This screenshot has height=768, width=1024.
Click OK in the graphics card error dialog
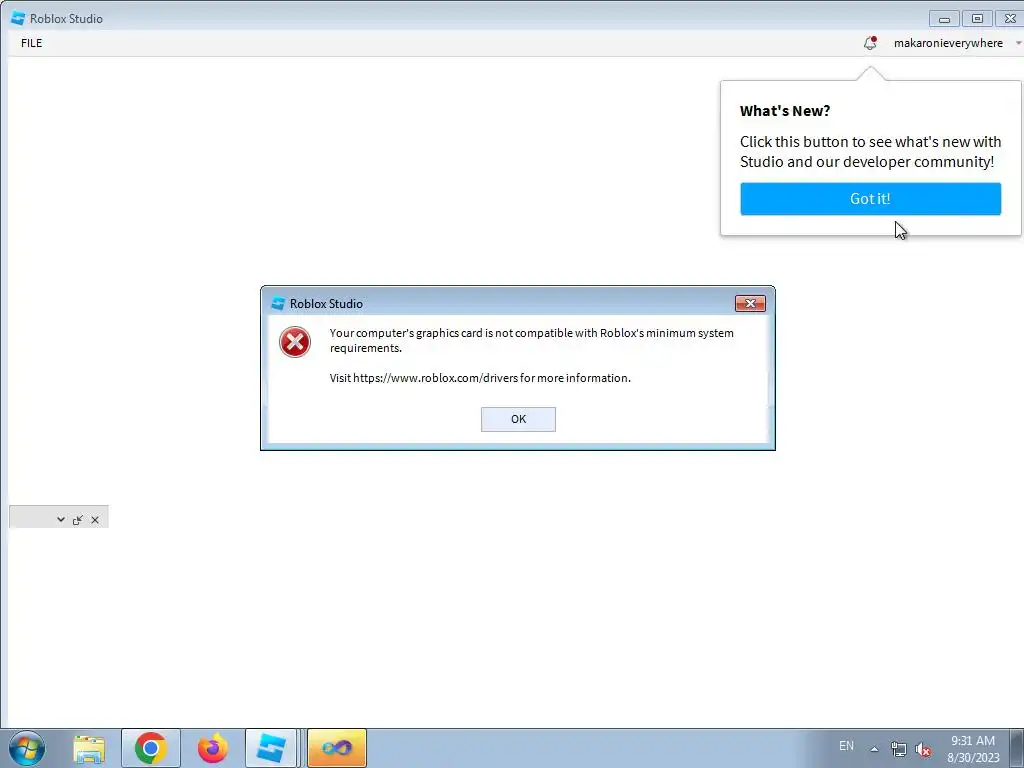tap(518, 419)
